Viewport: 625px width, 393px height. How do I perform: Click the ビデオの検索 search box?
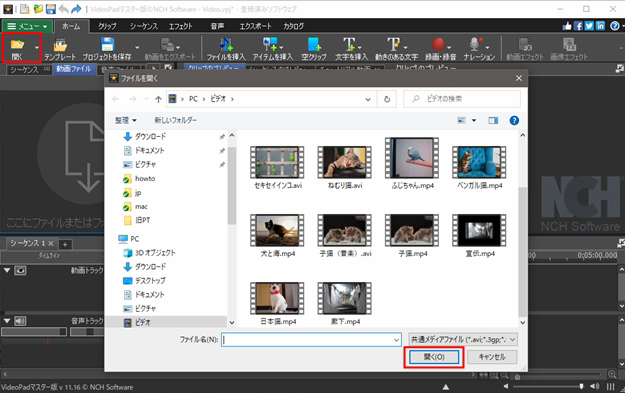coord(462,99)
